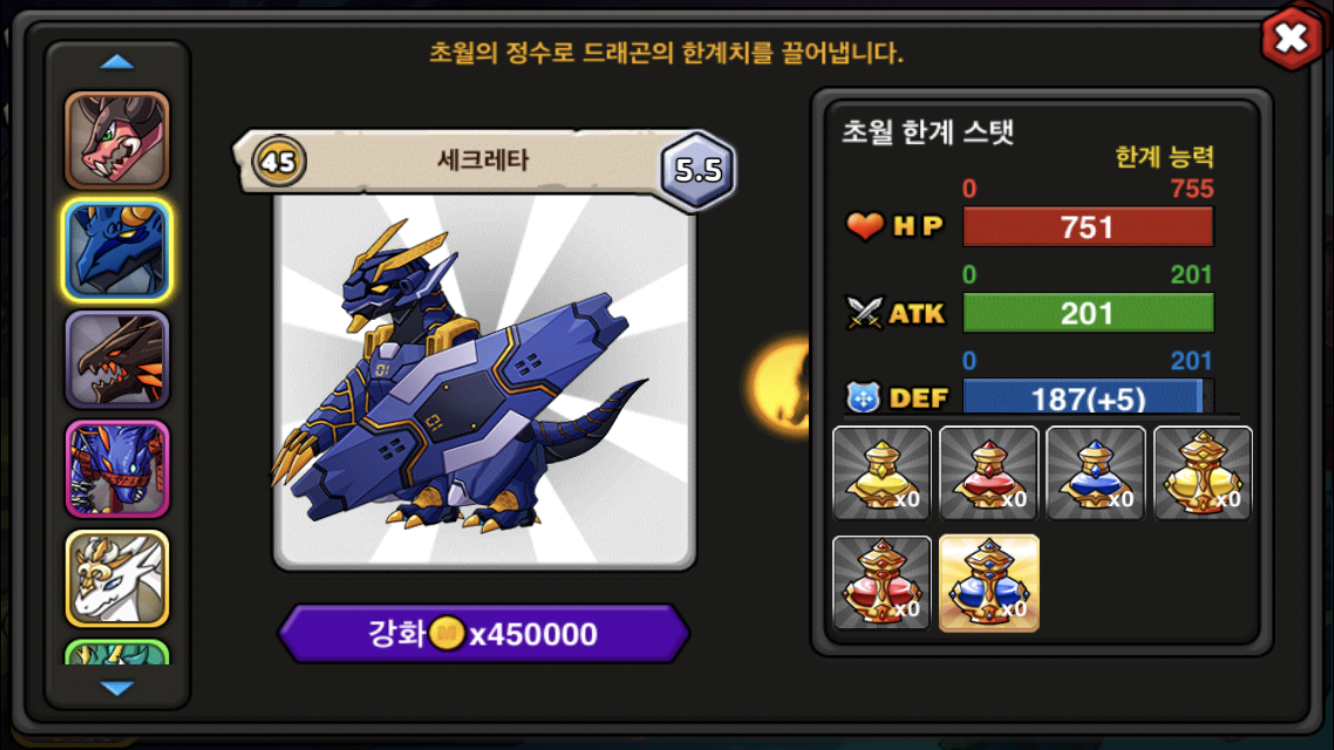Select the small red essence potion
Image resolution: width=1334 pixels, height=750 pixels.
coord(989,473)
